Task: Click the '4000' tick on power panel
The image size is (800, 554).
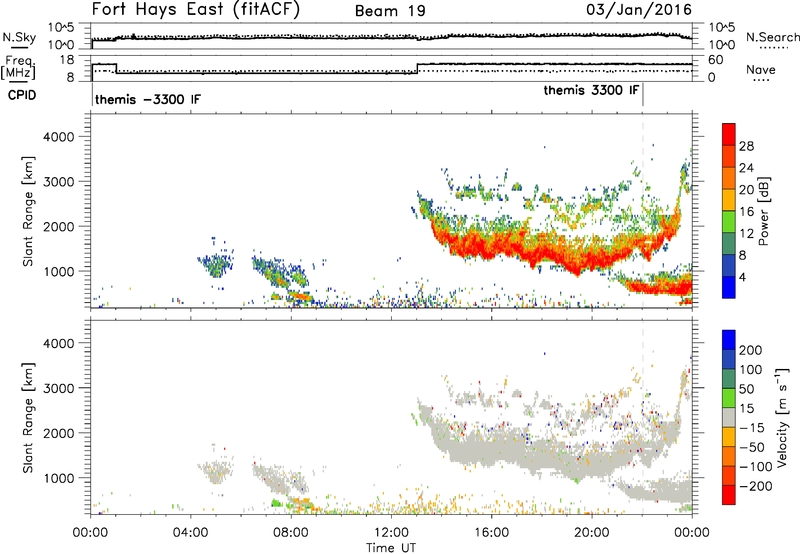Action: [59, 137]
